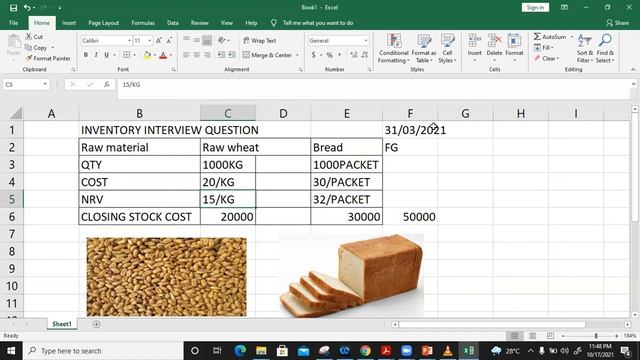
Task: Open the font size dropdown
Action: (x=150, y=41)
